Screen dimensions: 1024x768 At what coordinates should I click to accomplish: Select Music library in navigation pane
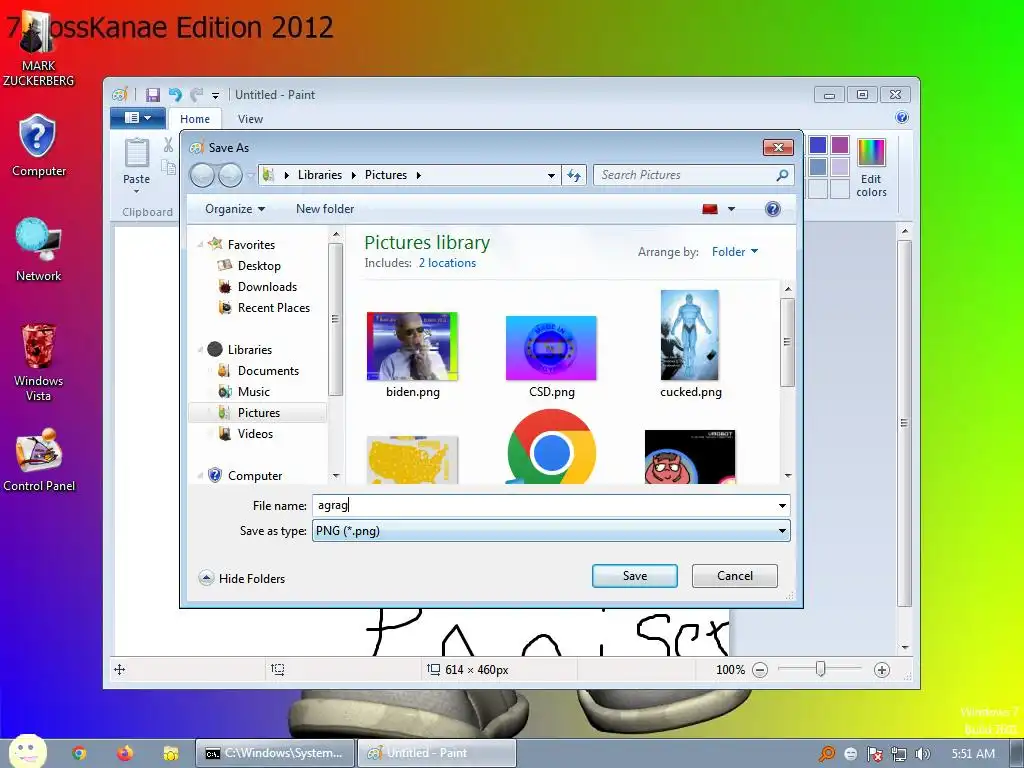click(253, 392)
